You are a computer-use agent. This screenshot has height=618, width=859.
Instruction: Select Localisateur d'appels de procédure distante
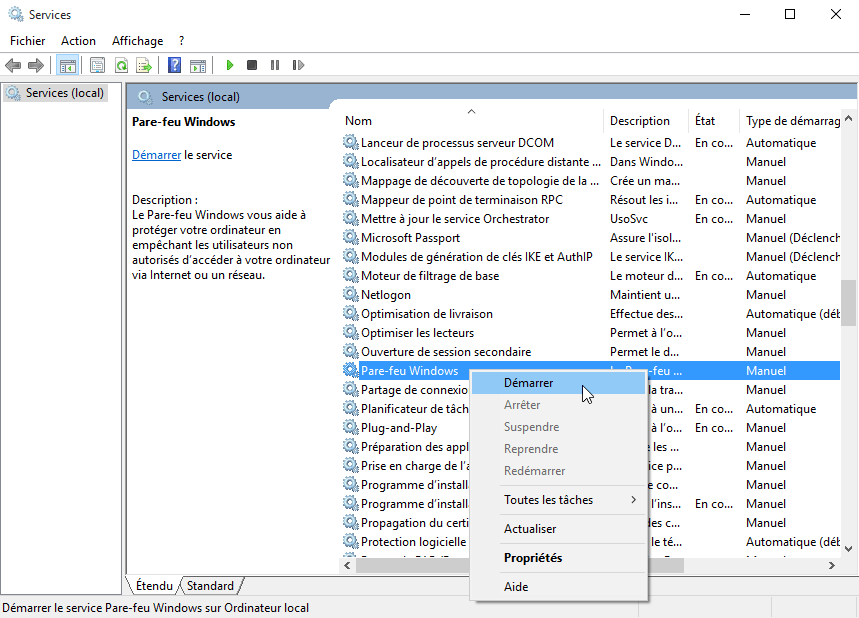[591, 162]
